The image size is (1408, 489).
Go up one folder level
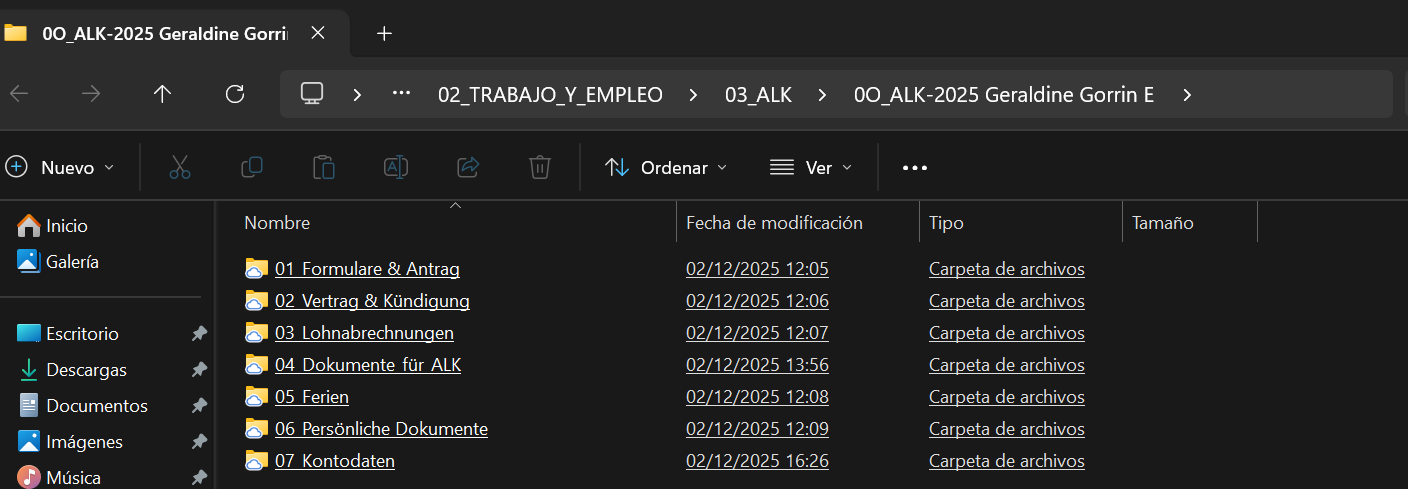click(x=162, y=94)
